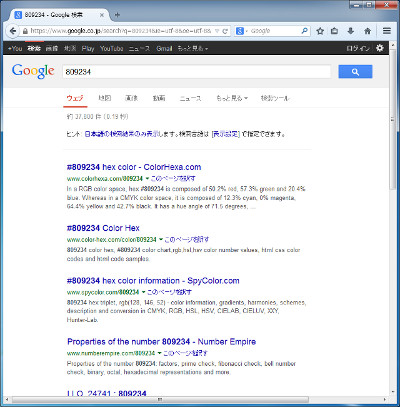Open the bookmarks list icon
The width and height of the screenshot is (400, 407).
click(x=334, y=31)
